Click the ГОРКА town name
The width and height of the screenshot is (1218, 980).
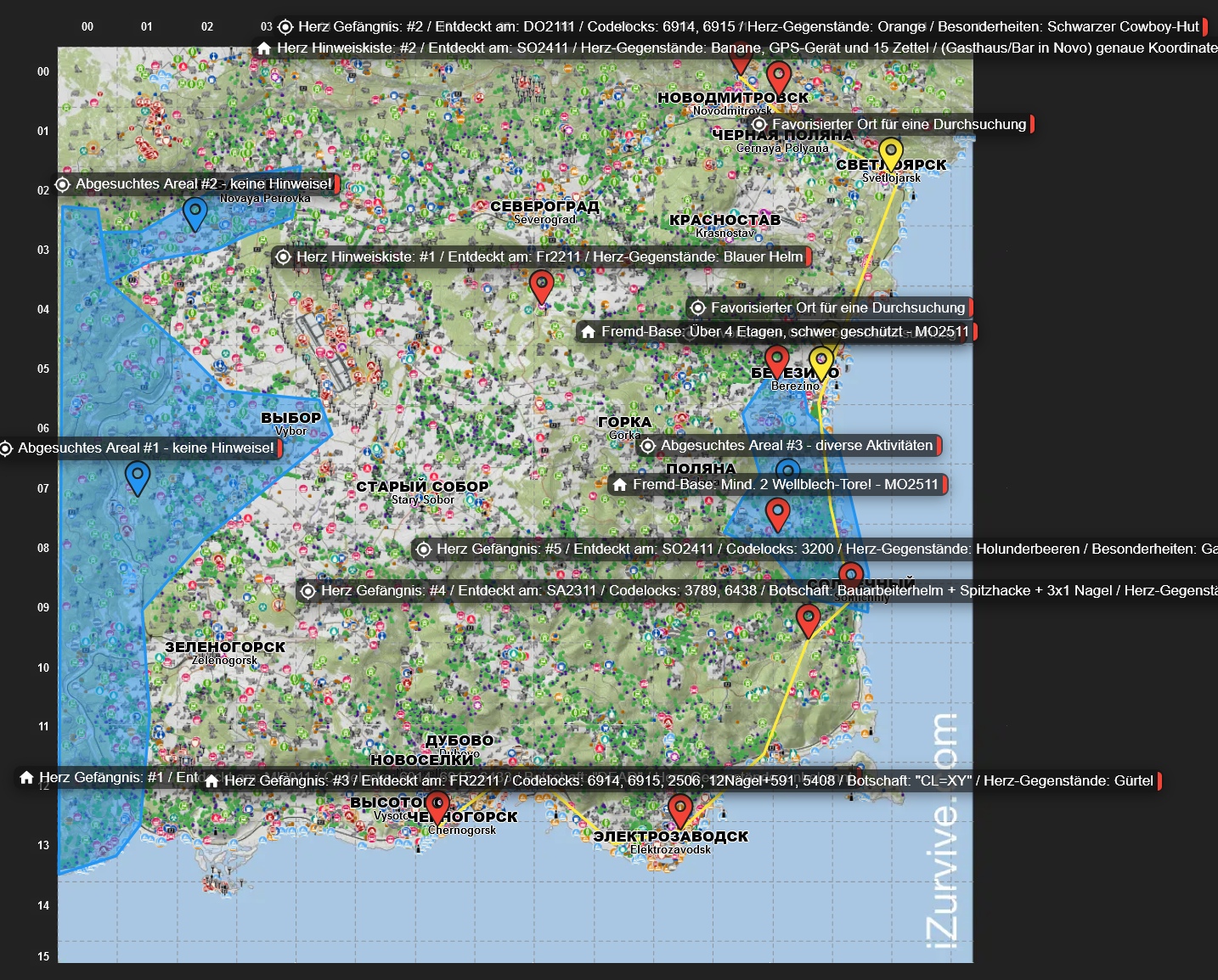[x=624, y=422]
